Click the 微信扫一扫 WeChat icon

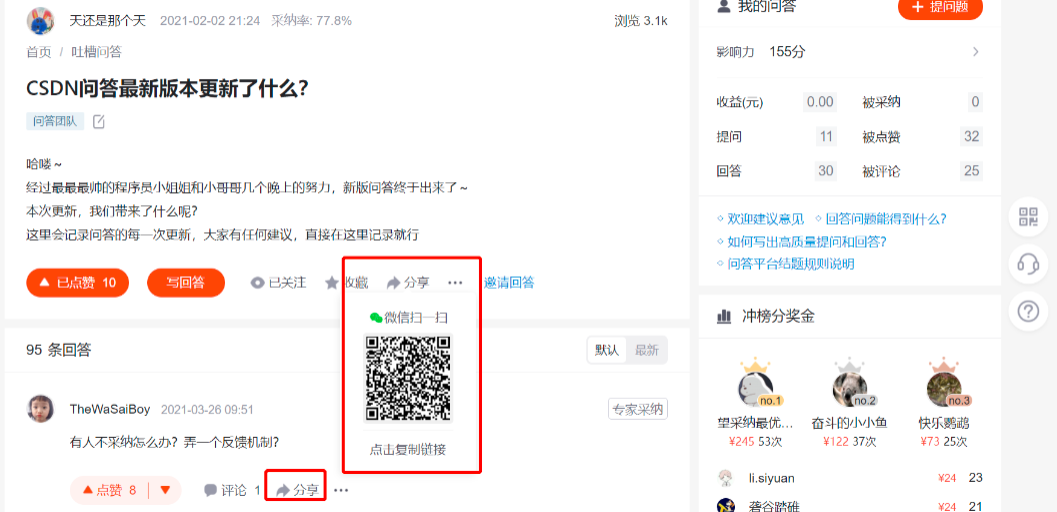pyautogui.click(x=376, y=317)
